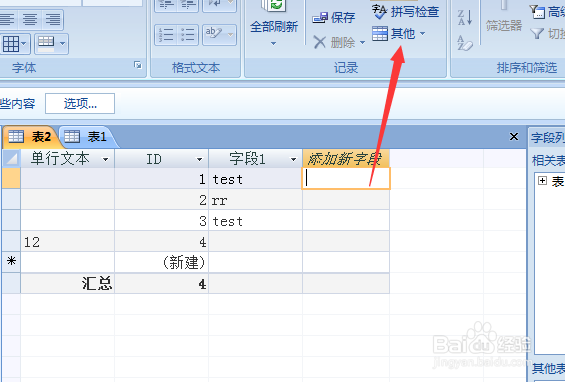Click the 汇总 totals row label cell

68,283
